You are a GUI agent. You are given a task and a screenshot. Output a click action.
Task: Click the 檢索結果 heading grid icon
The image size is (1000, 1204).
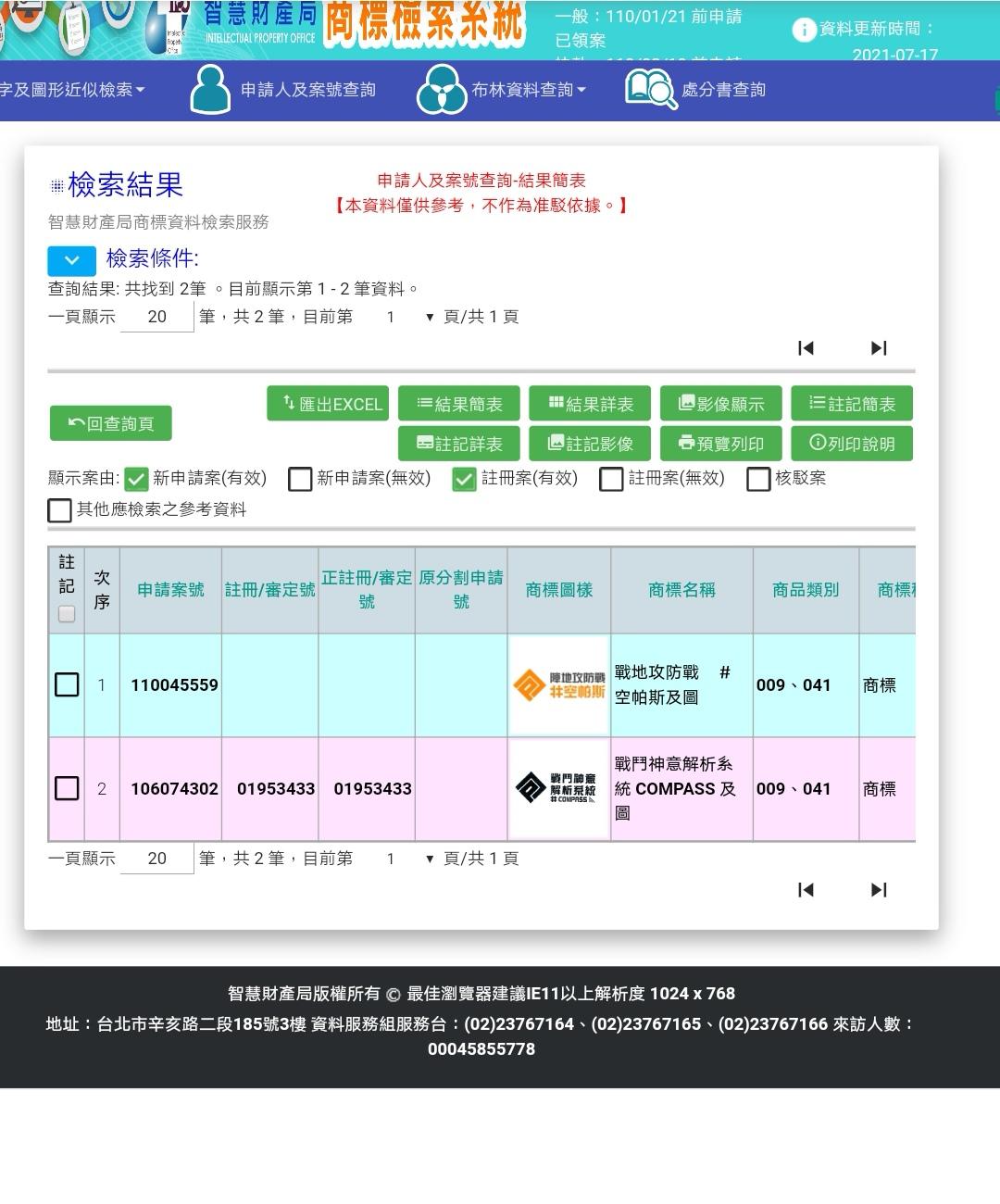(56, 186)
